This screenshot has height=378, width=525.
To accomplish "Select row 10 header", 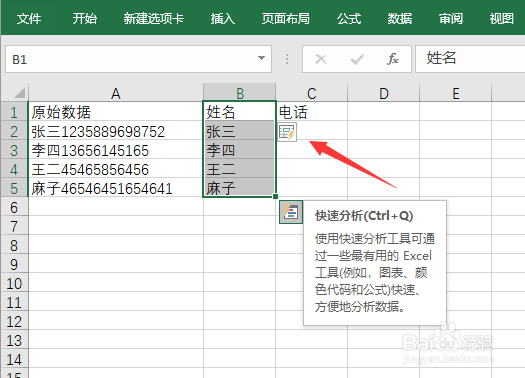I will [14, 283].
